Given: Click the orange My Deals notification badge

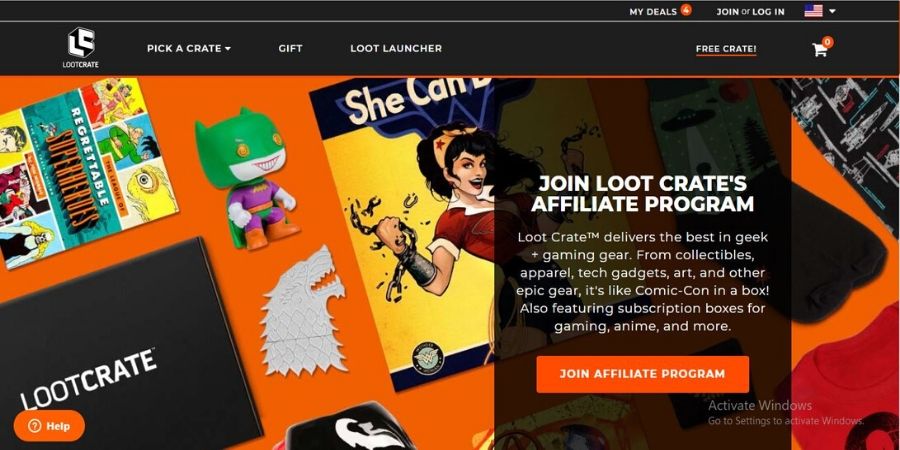Looking at the screenshot, I should click(686, 9).
